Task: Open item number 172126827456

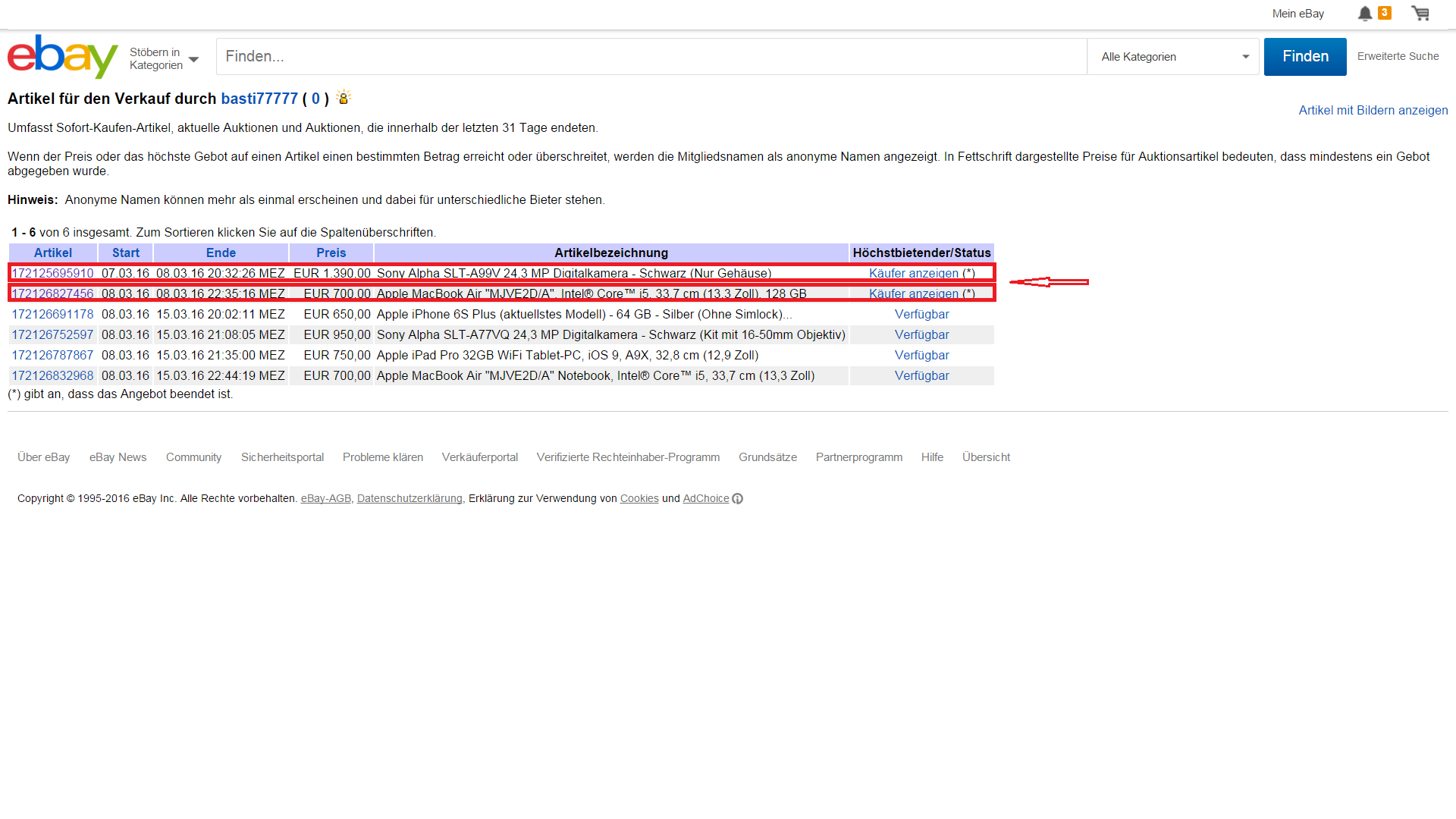Action: point(52,293)
